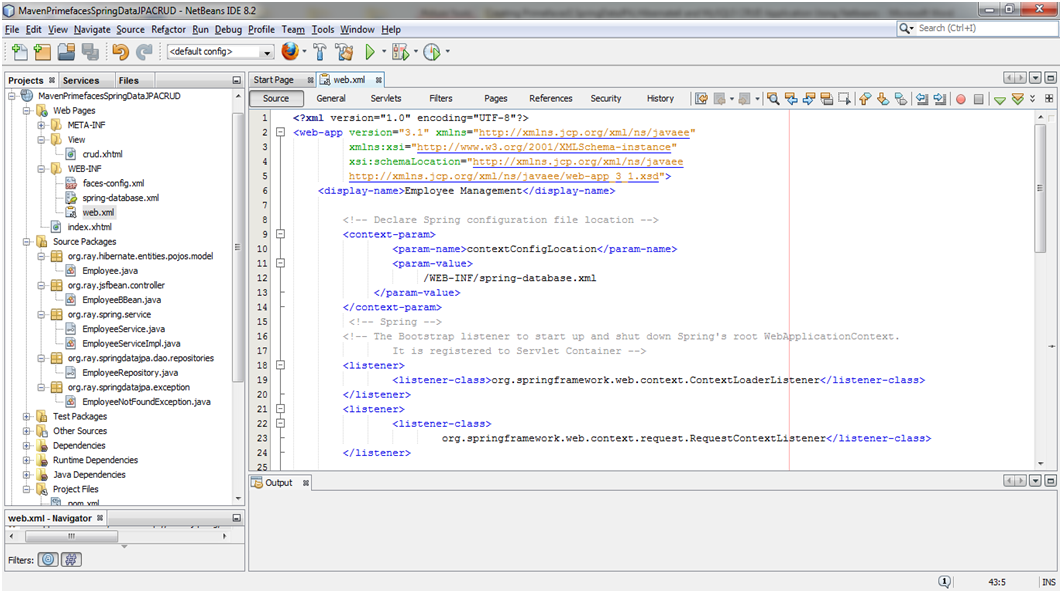Screen dimensions: 1062x593
Task: Click the Save All toolbar icon
Action: coord(89,52)
